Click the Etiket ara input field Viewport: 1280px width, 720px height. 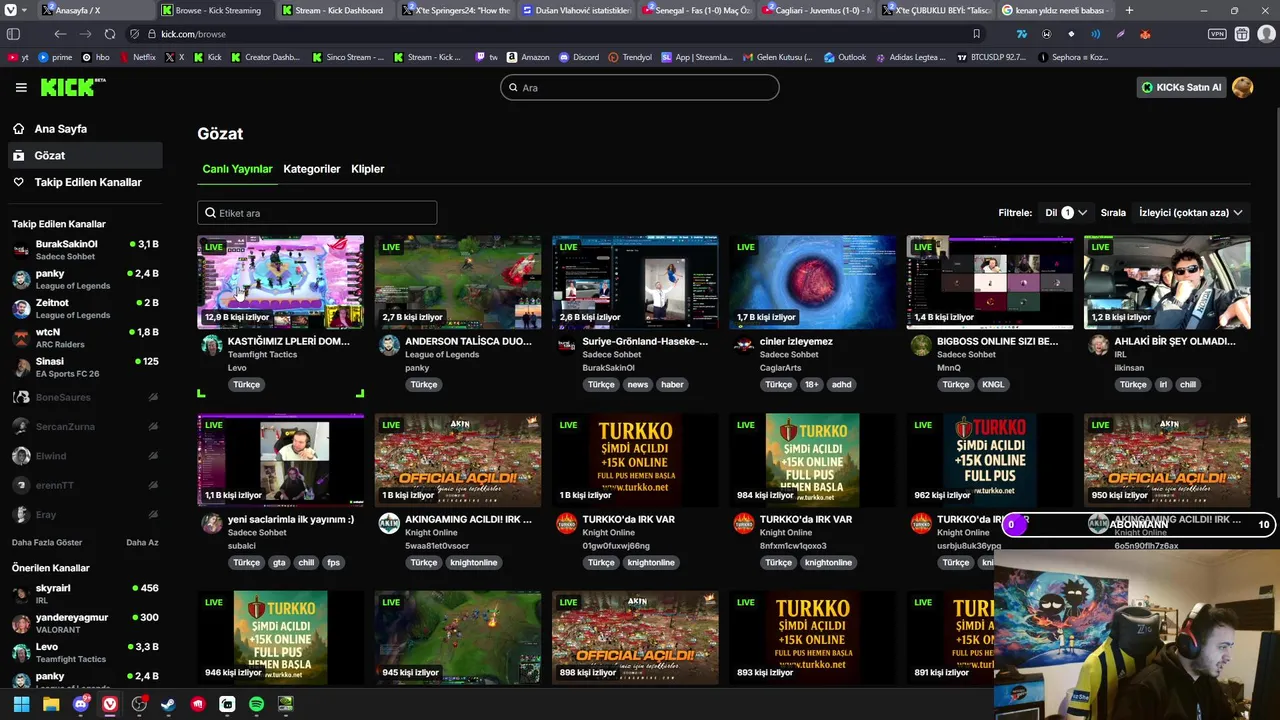[317, 213]
